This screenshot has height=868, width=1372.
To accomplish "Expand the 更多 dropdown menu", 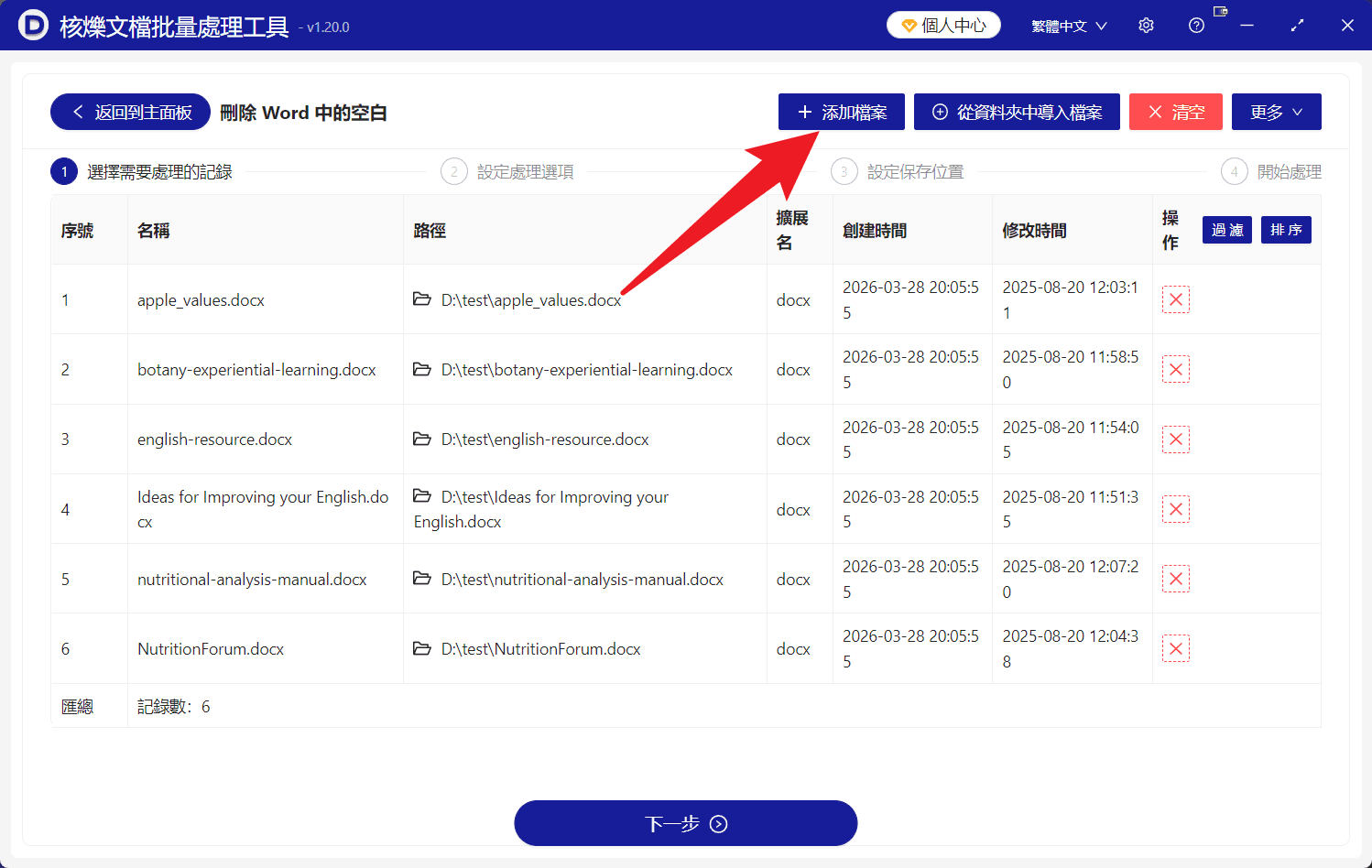I will coord(1276,112).
